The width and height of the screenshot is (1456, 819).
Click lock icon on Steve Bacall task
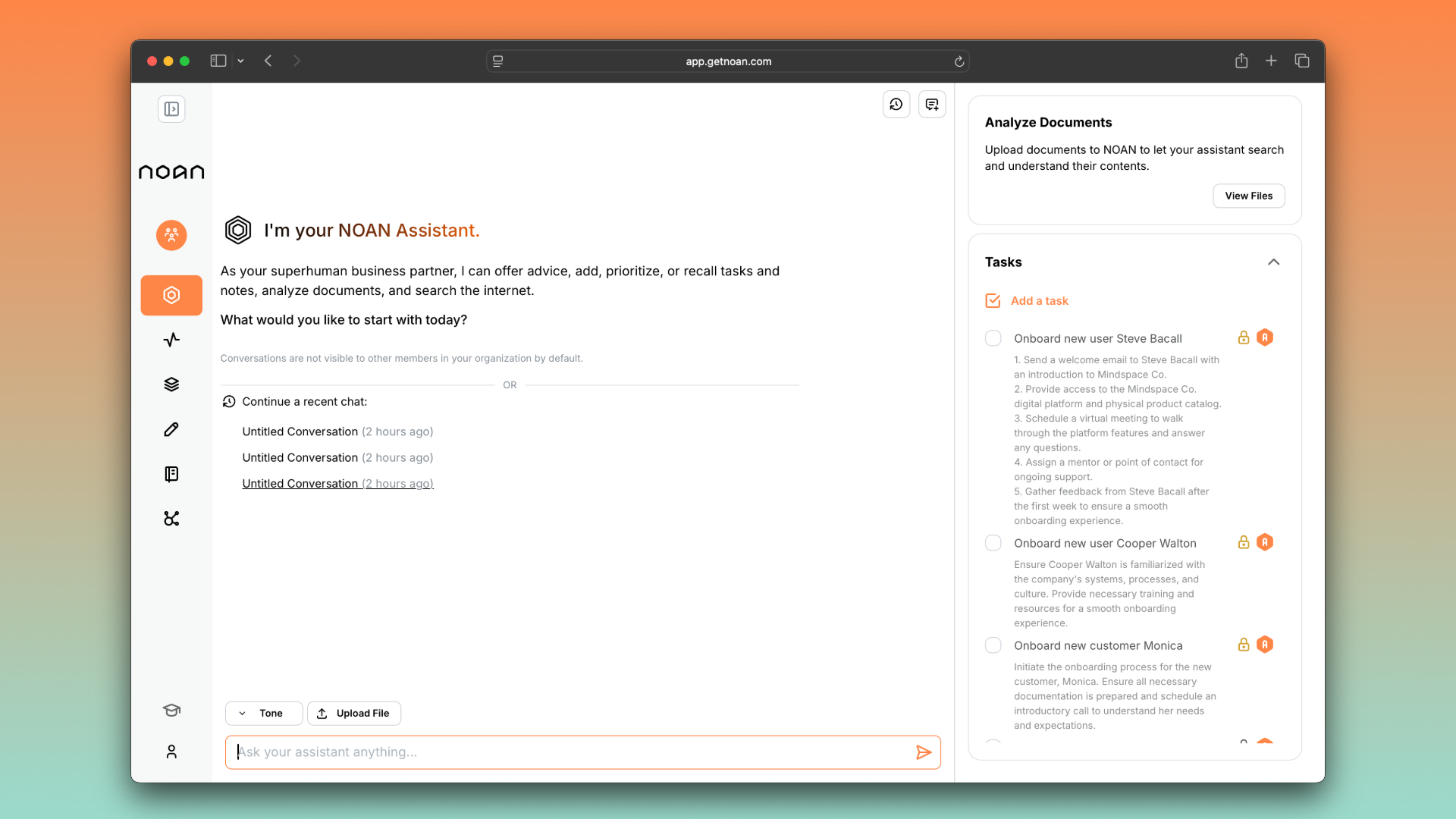coord(1244,337)
